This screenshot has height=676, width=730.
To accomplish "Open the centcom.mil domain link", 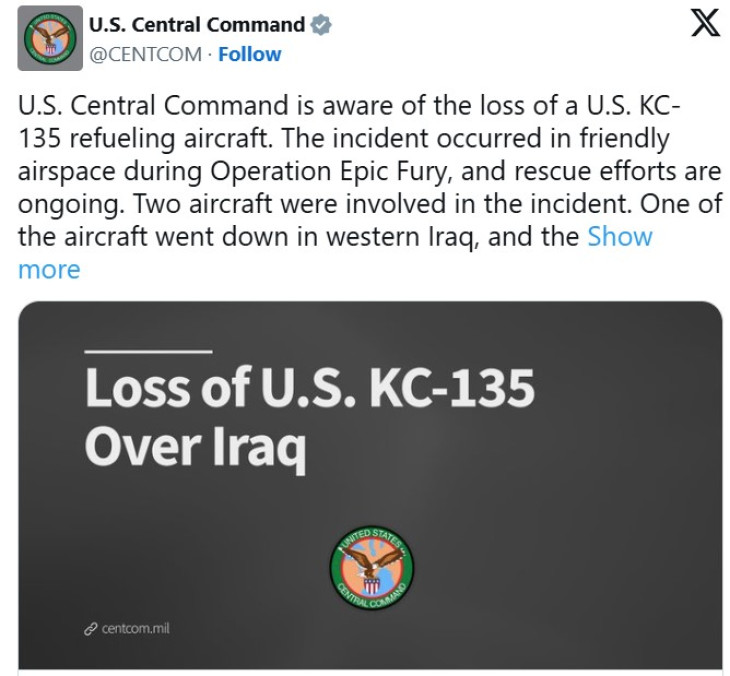I will pyautogui.click(x=136, y=629).
